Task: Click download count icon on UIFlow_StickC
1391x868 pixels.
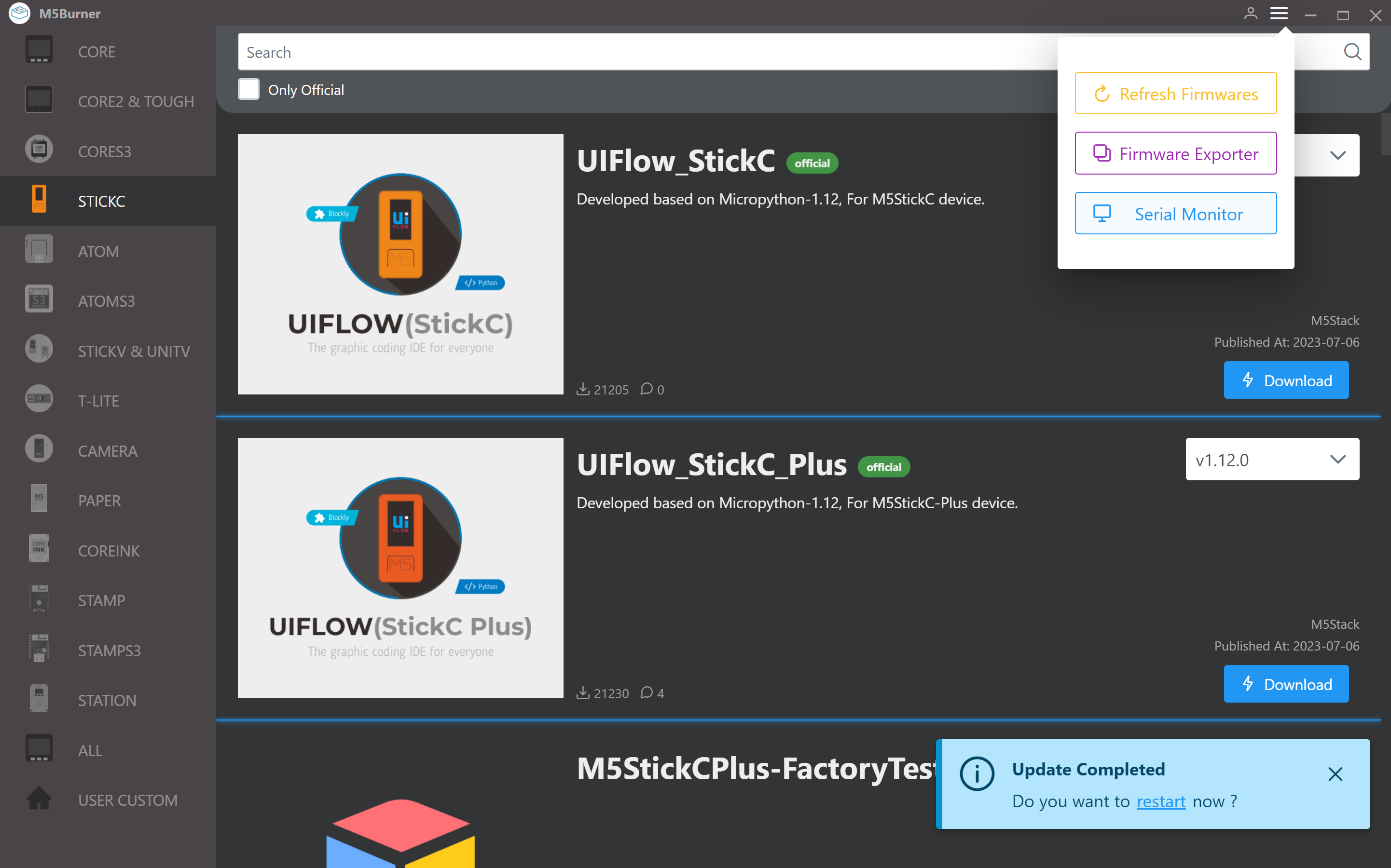Action: point(583,390)
